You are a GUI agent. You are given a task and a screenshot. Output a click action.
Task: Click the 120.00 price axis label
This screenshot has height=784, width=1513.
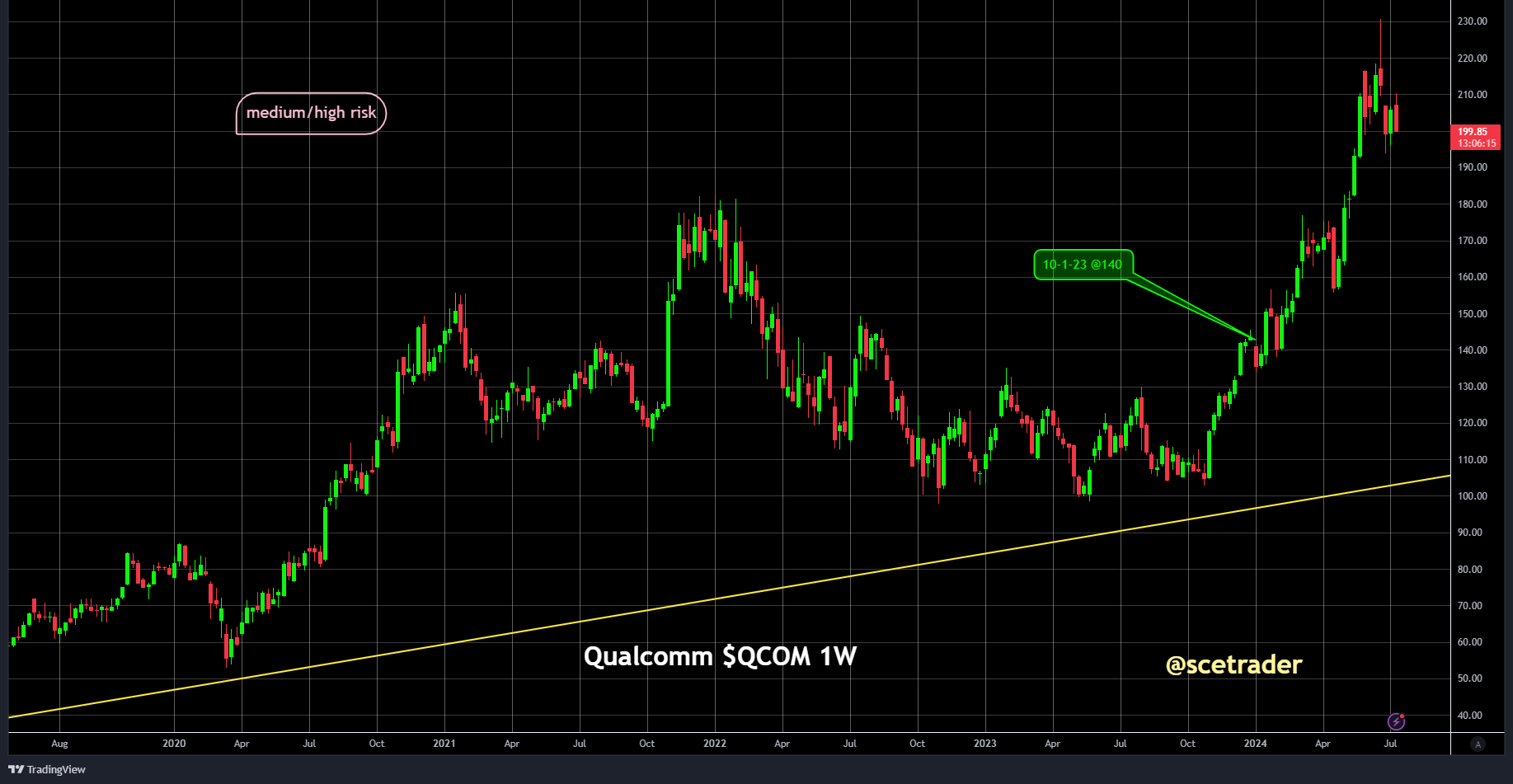coord(1473,423)
